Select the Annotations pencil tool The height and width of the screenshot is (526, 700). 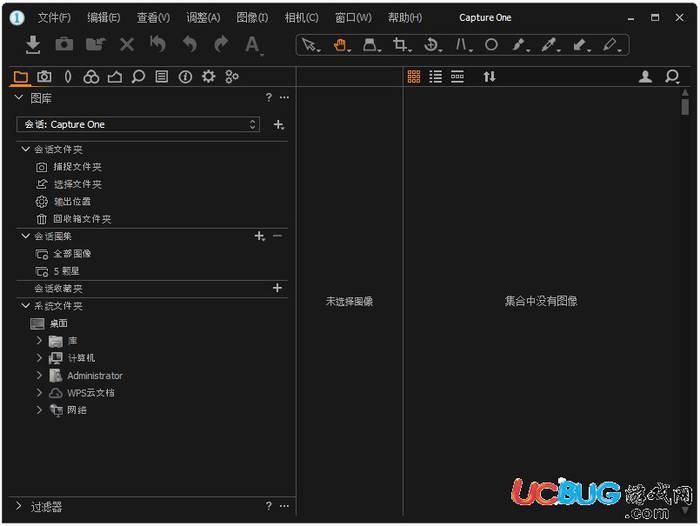tap(611, 45)
